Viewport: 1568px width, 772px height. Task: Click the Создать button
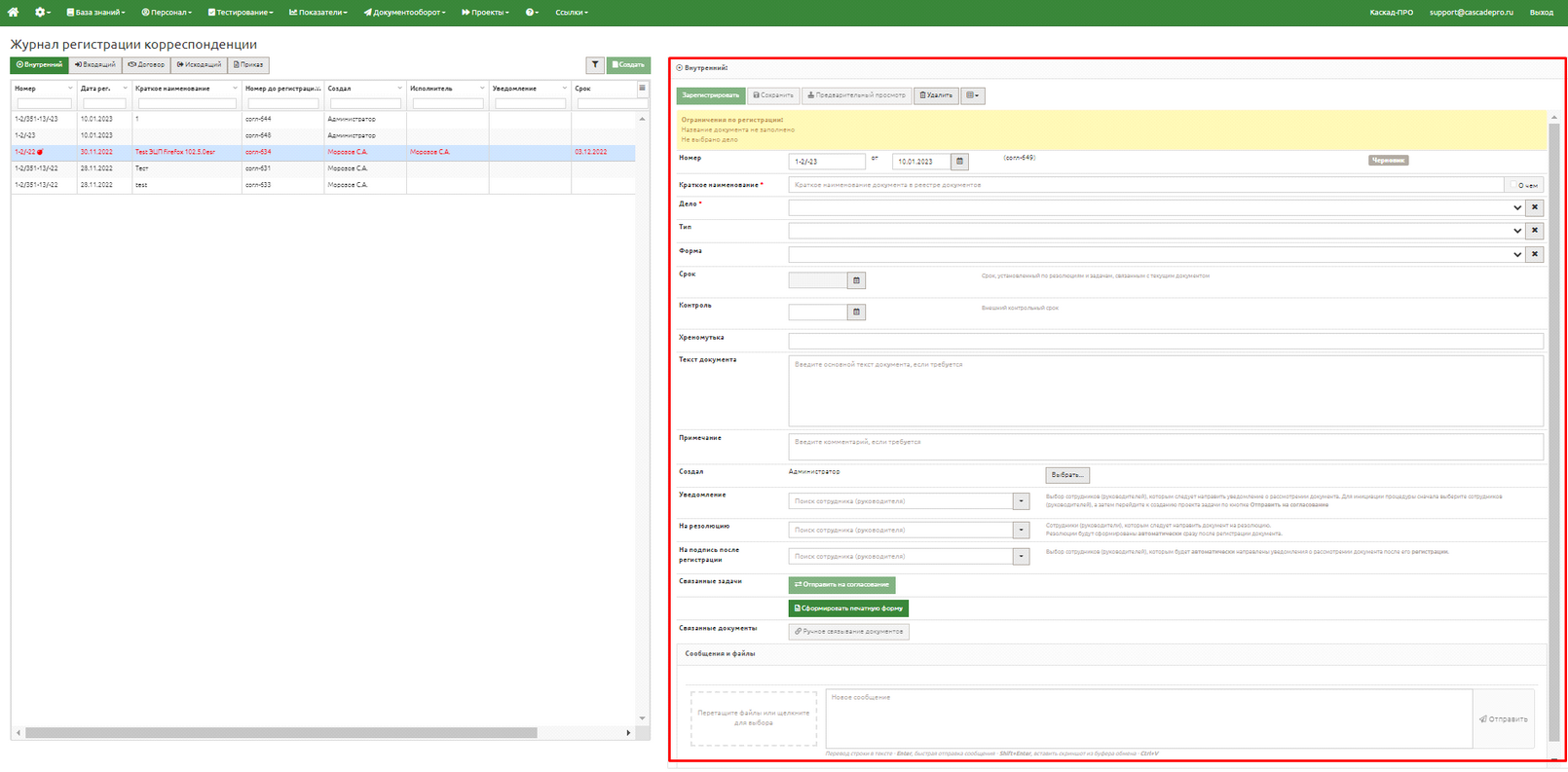tap(628, 65)
